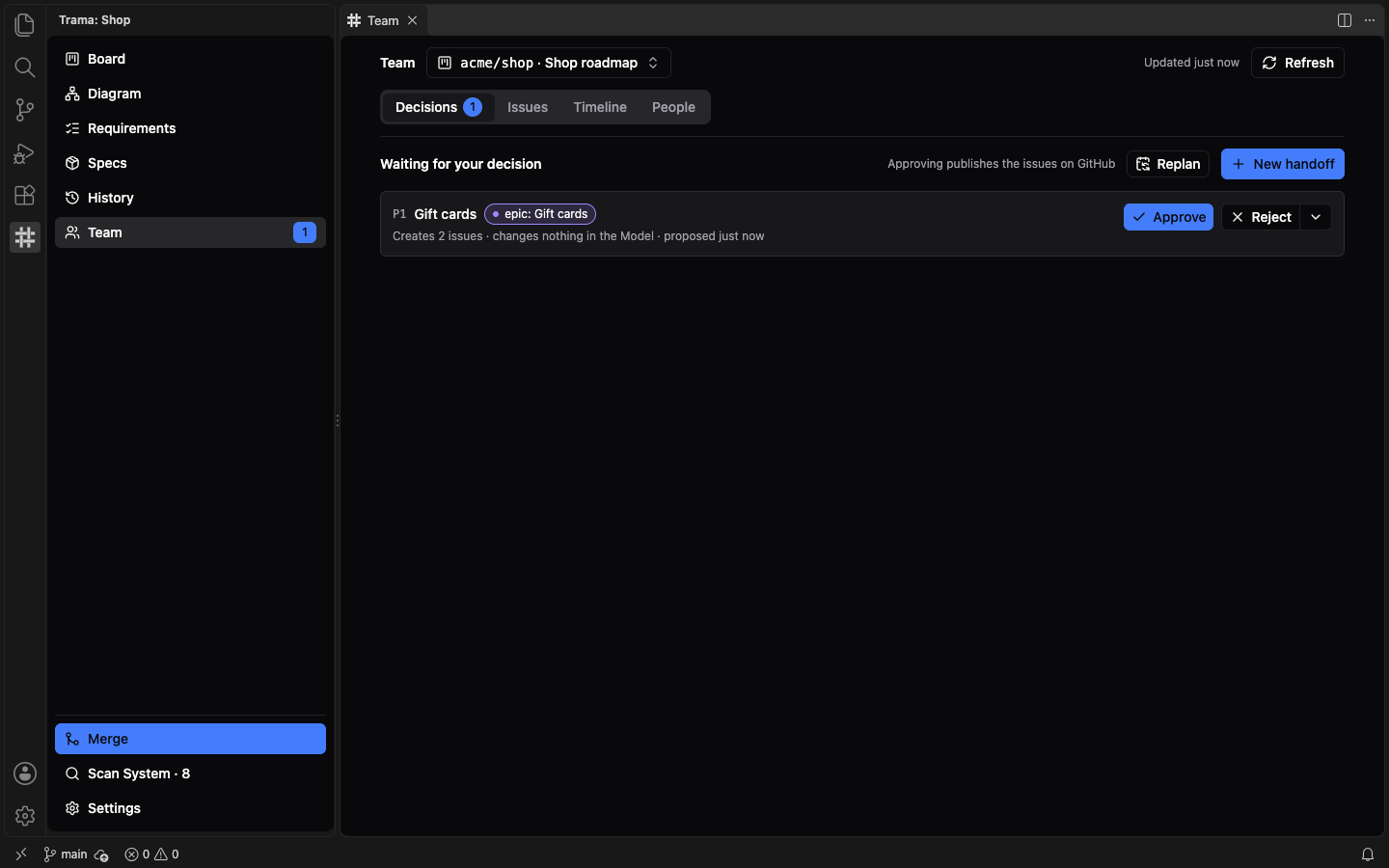Open the notifications bell
Screen dimensions: 1389x868
click(x=1368, y=854)
